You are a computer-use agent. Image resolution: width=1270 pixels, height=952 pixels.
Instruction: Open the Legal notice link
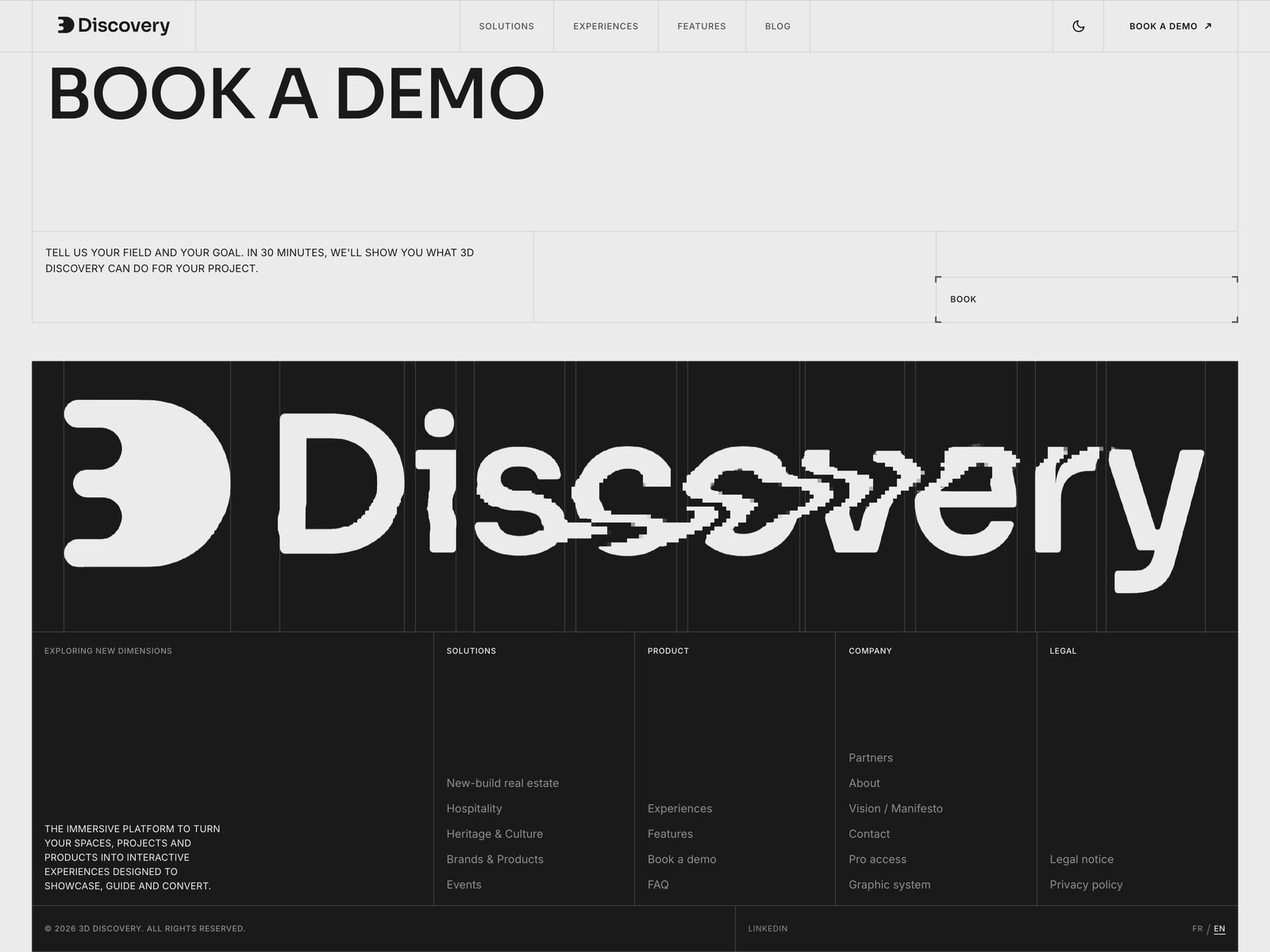point(1081,859)
